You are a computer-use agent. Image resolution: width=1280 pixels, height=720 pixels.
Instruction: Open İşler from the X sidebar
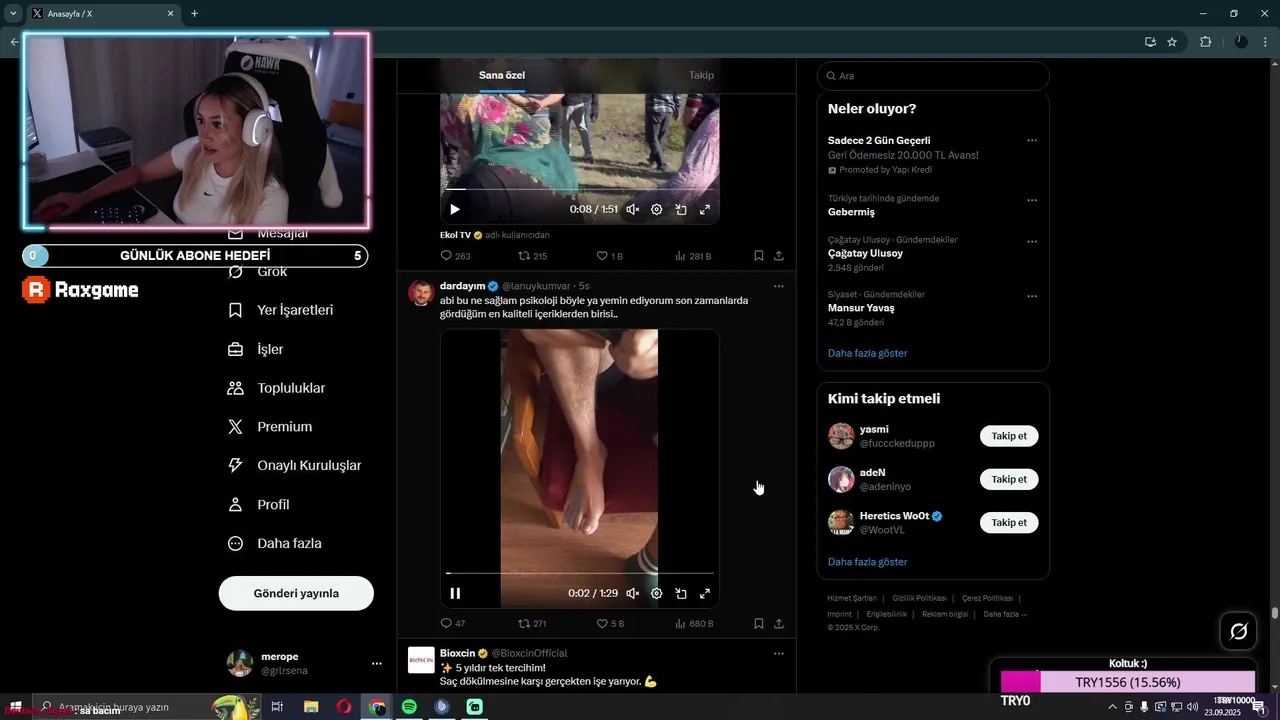256,349
